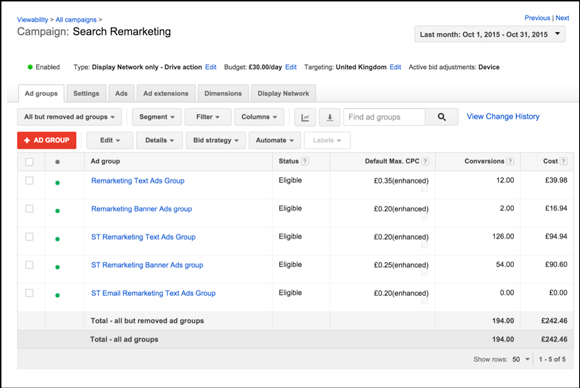Click Edit link next to campaign Type

coord(211,67)
